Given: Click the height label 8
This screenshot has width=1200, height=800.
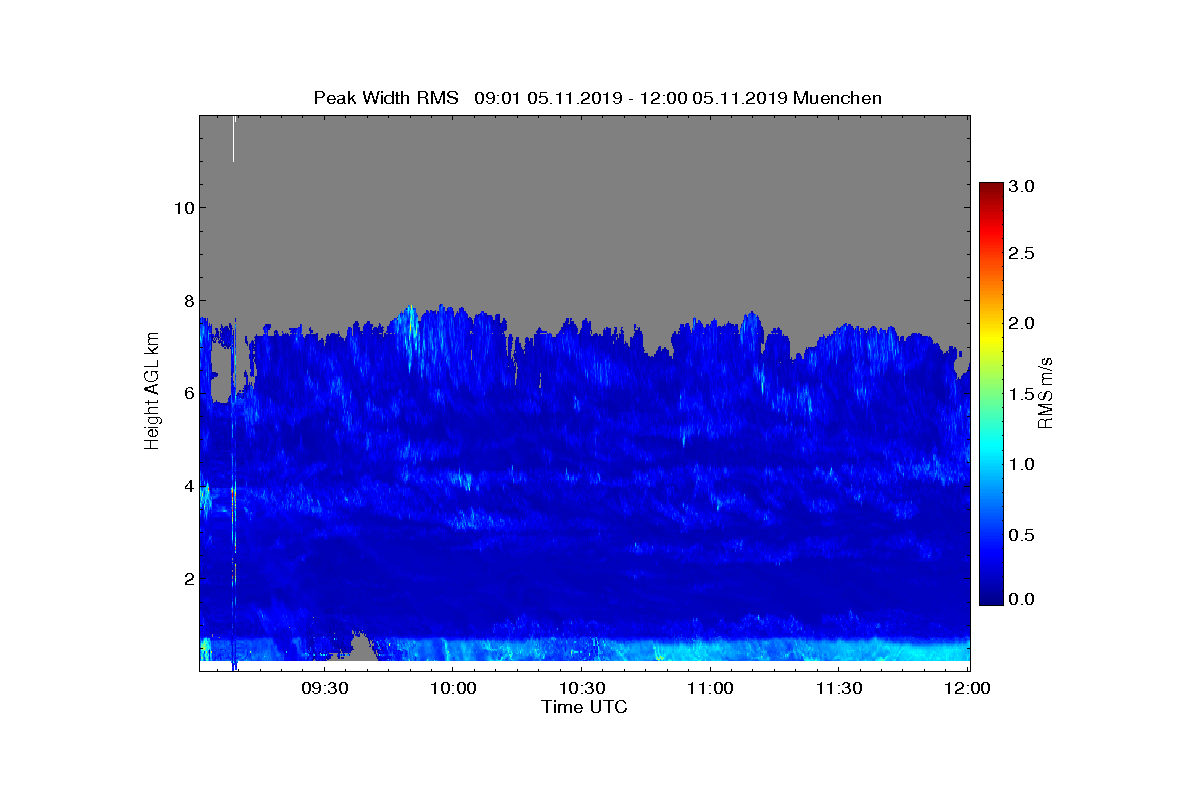Looking at the screenshot, I should click(186, 300).
